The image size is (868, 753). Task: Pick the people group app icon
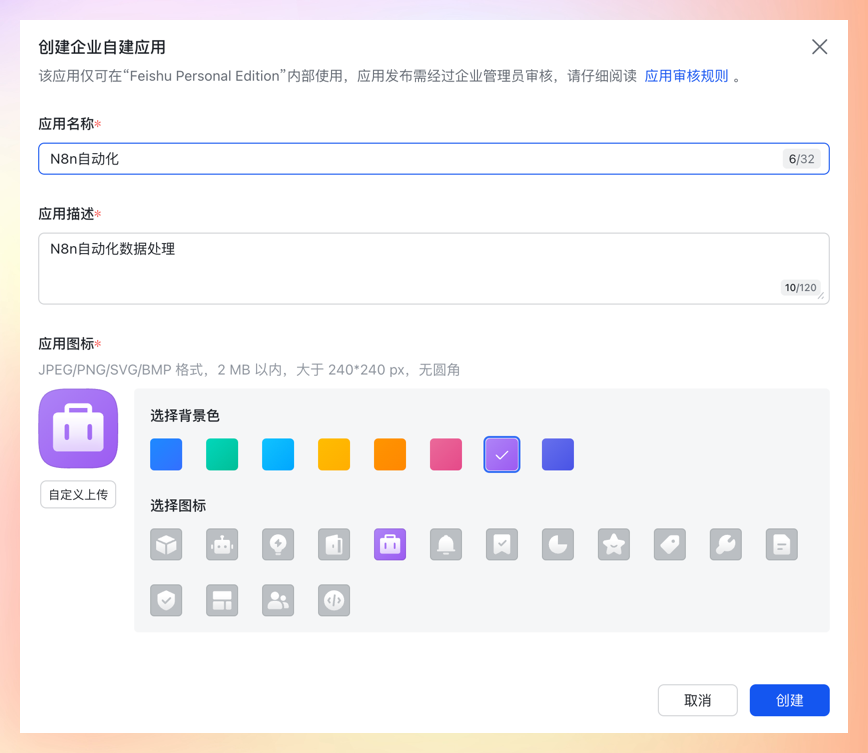[278, 600]
